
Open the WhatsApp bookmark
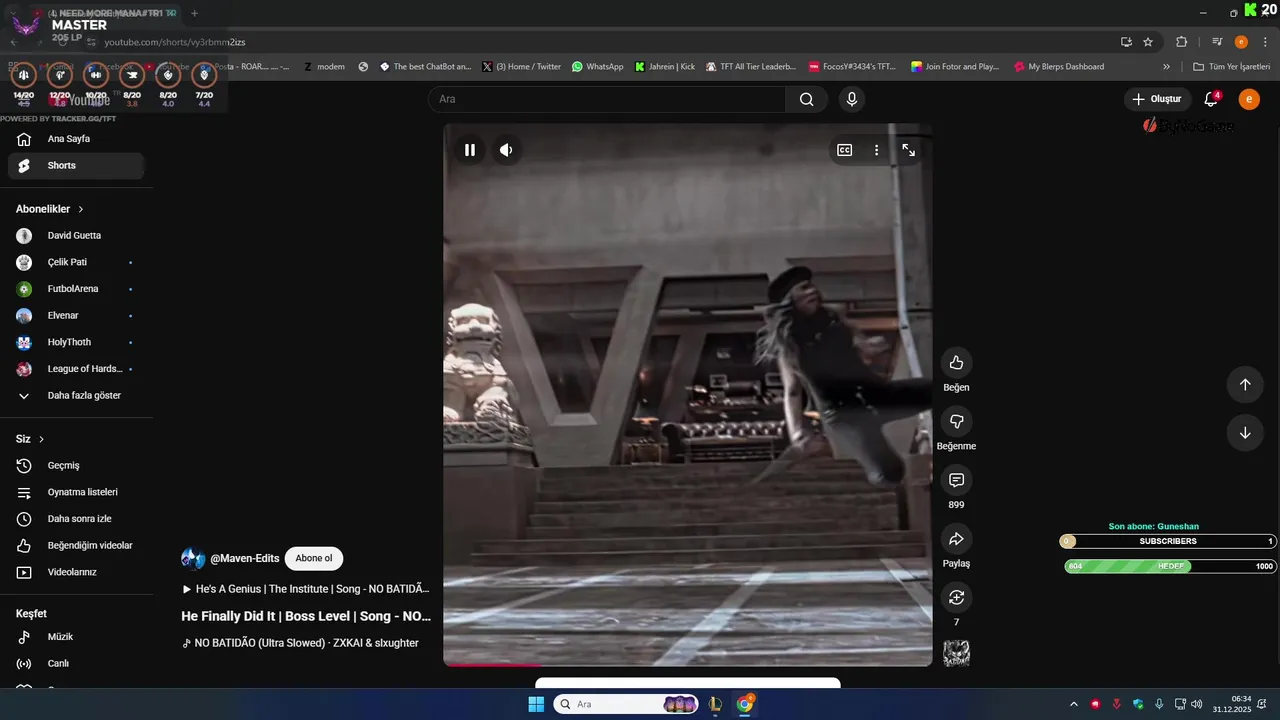[x=598, y=67]
